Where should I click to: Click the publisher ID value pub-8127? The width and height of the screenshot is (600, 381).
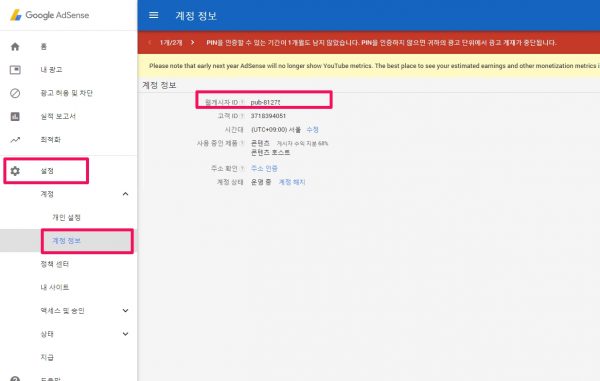click(266, 102)
